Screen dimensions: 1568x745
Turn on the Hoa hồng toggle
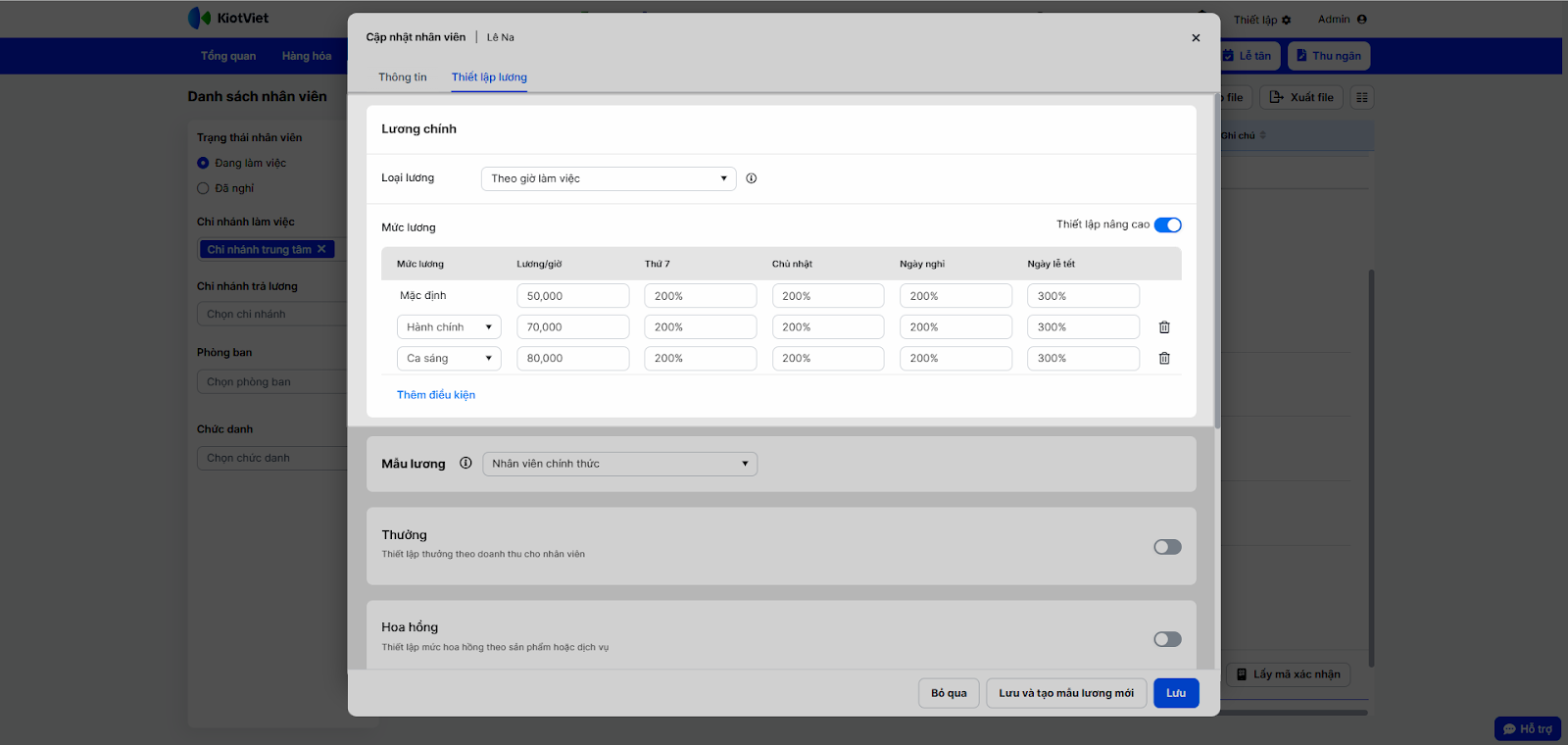[1167, 639]
